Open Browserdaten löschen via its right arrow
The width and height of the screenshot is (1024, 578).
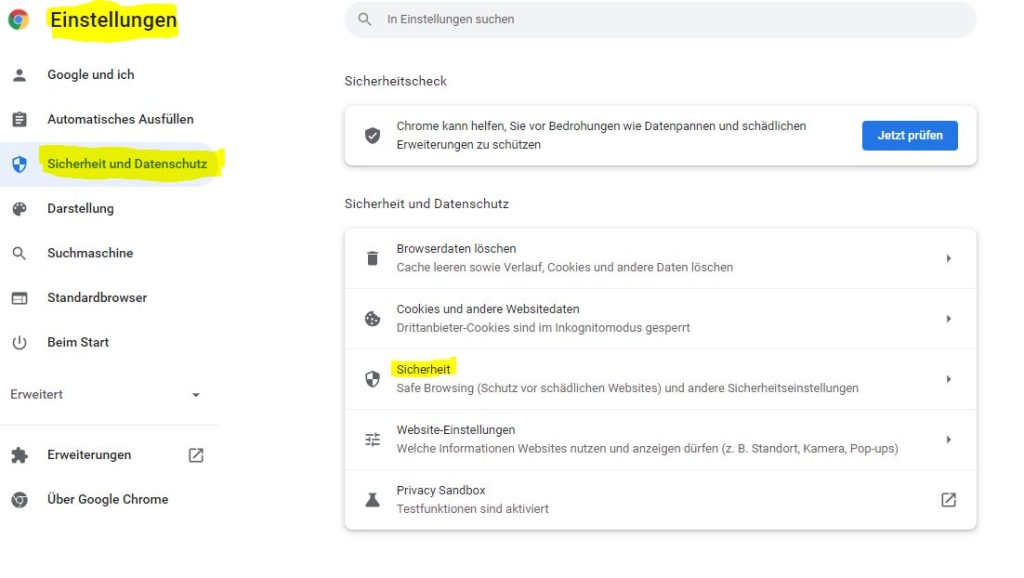948,258
